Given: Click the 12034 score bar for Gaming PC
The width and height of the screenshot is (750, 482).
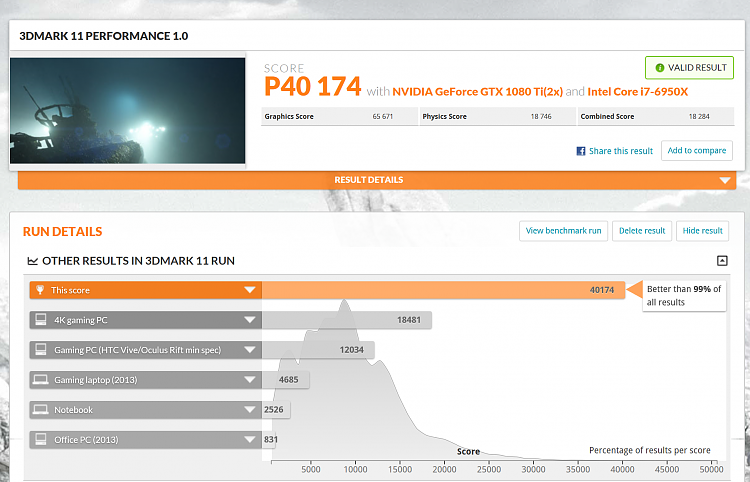Looking at the screenshot, I should [x=318, y=350].
